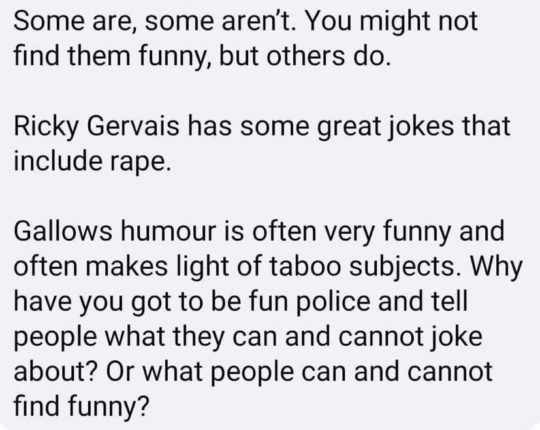Click the phrase "but others do."
The width and height of the screenshot is (540, 430).
point(305,56)
